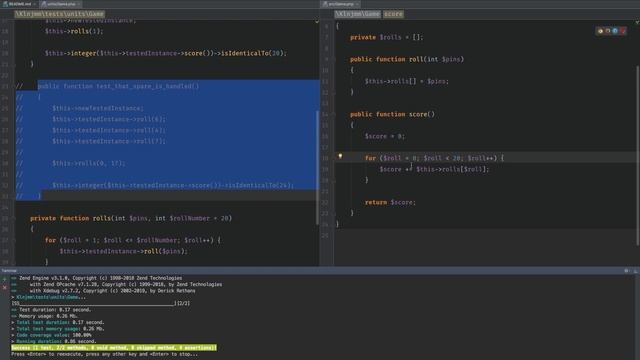
Task: Click the right editor vertical scrollbar
Action: tap(638, 155)
